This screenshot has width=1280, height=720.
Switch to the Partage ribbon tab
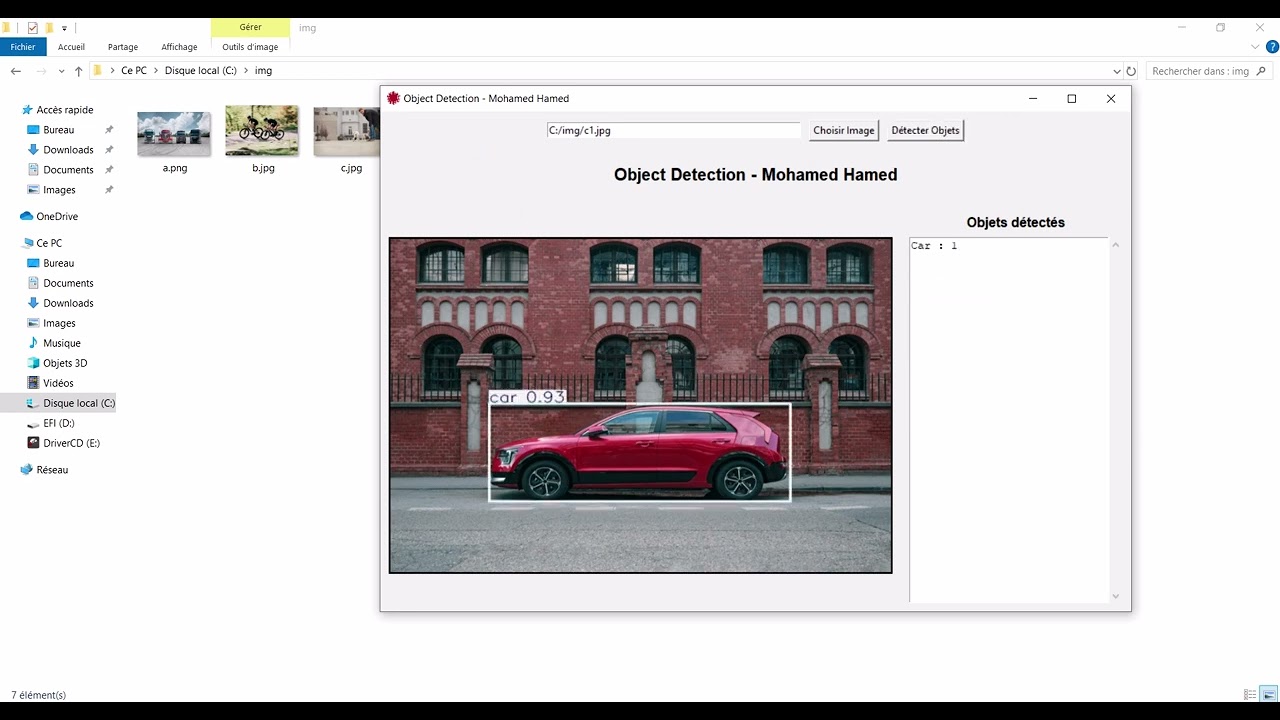tap(123, 47)
